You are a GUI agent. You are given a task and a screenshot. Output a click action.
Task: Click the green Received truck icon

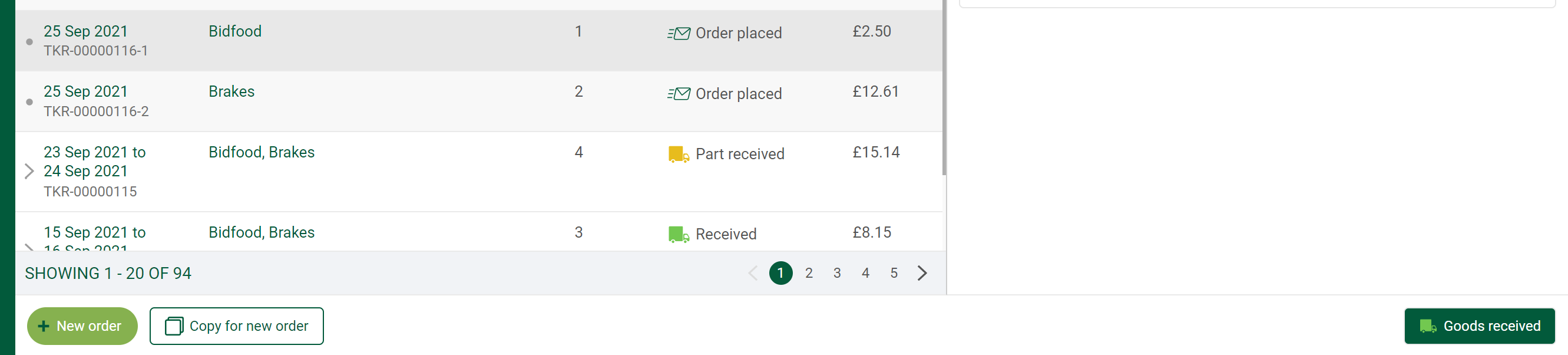point(679,235)
